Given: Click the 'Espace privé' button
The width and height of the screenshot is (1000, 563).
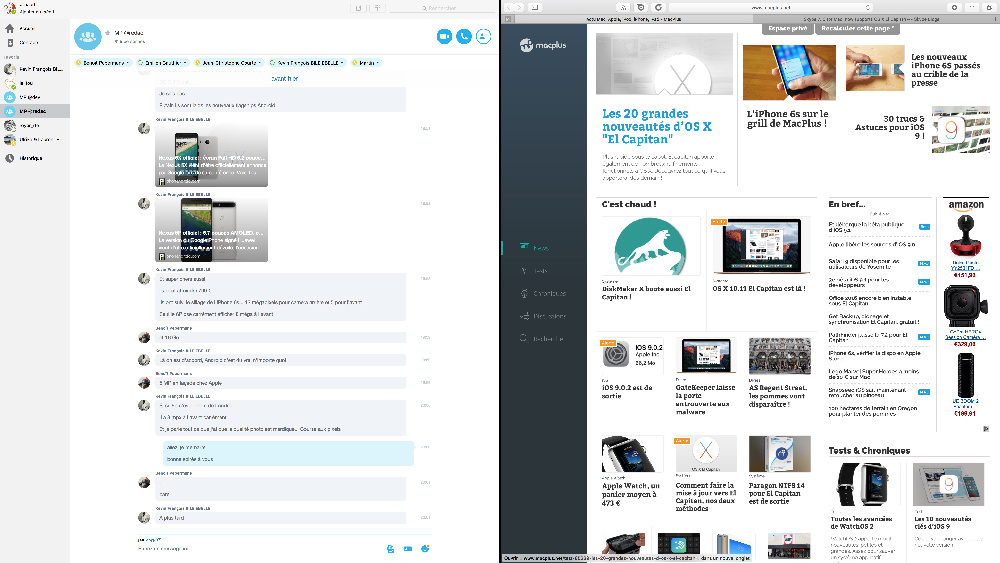Looking at the screenshot, I should (x=788, y=29).
